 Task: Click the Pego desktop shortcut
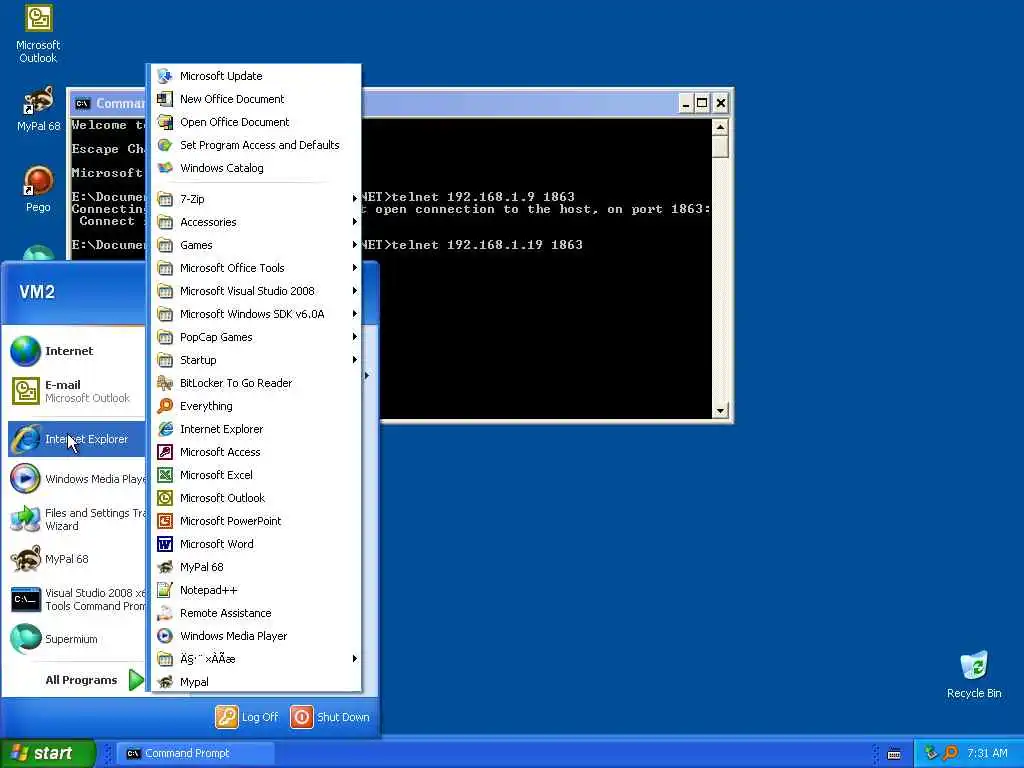click(x=38, y=189)
